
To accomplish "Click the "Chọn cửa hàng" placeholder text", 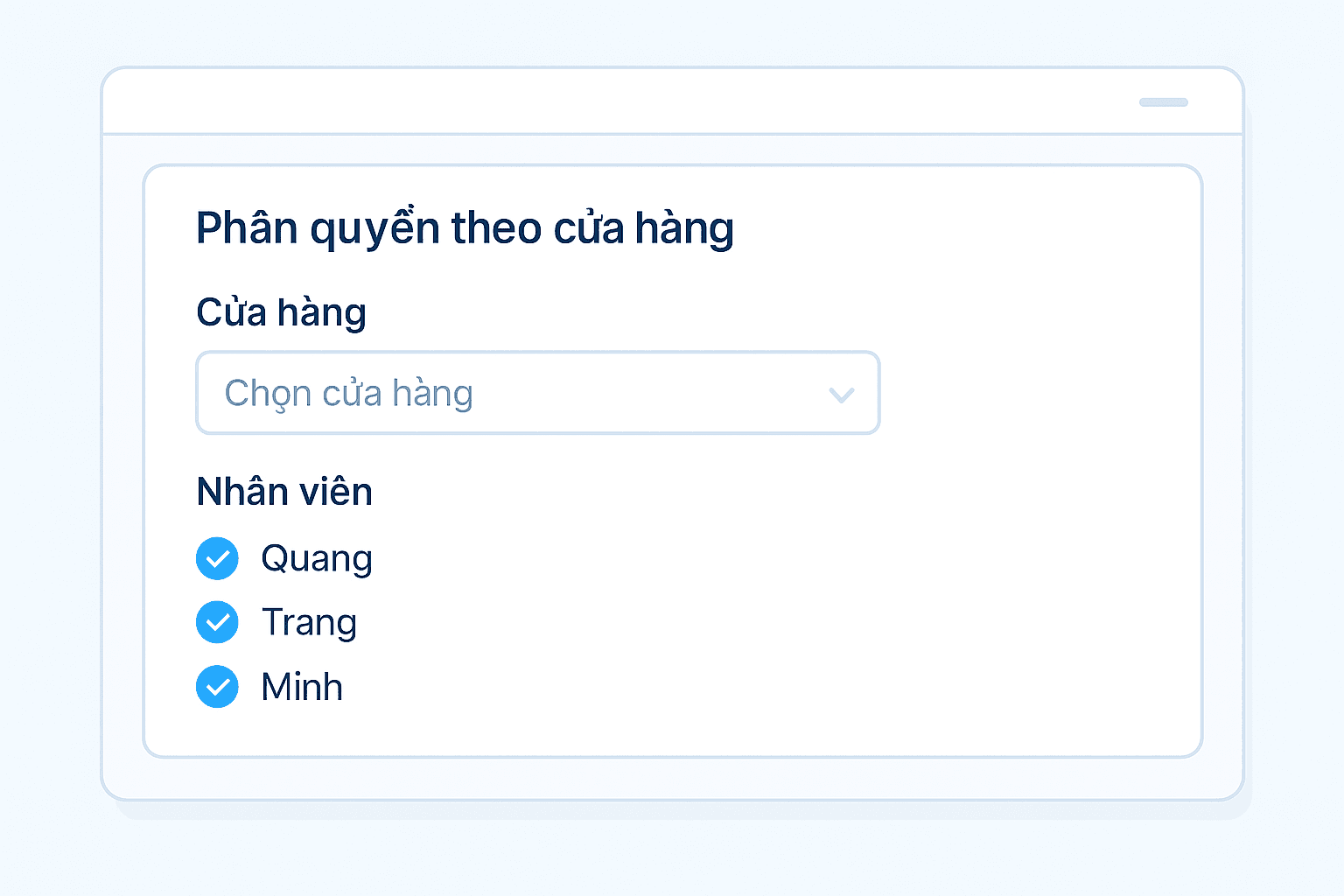I will (348, 394).
